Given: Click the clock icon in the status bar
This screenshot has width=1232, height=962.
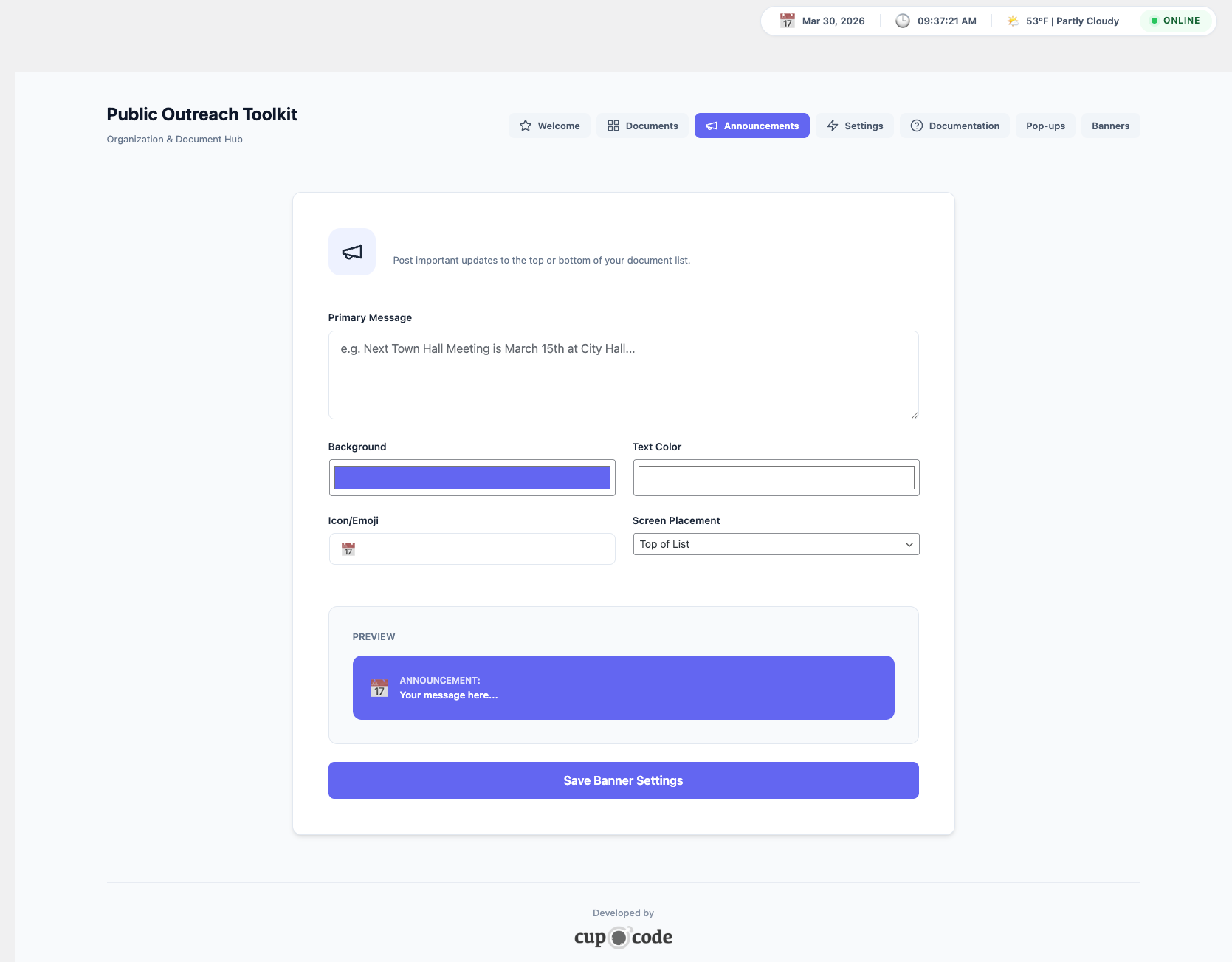Looking at the screenshot, I should (902, 21).
